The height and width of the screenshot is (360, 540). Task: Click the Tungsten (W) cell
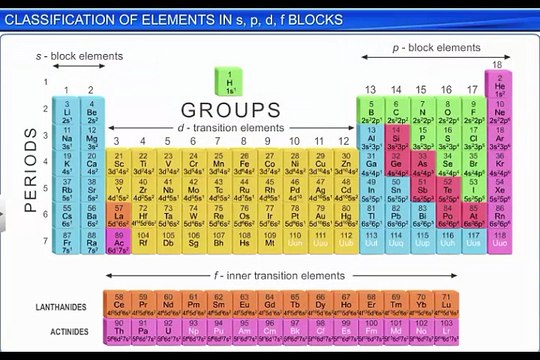194,216
